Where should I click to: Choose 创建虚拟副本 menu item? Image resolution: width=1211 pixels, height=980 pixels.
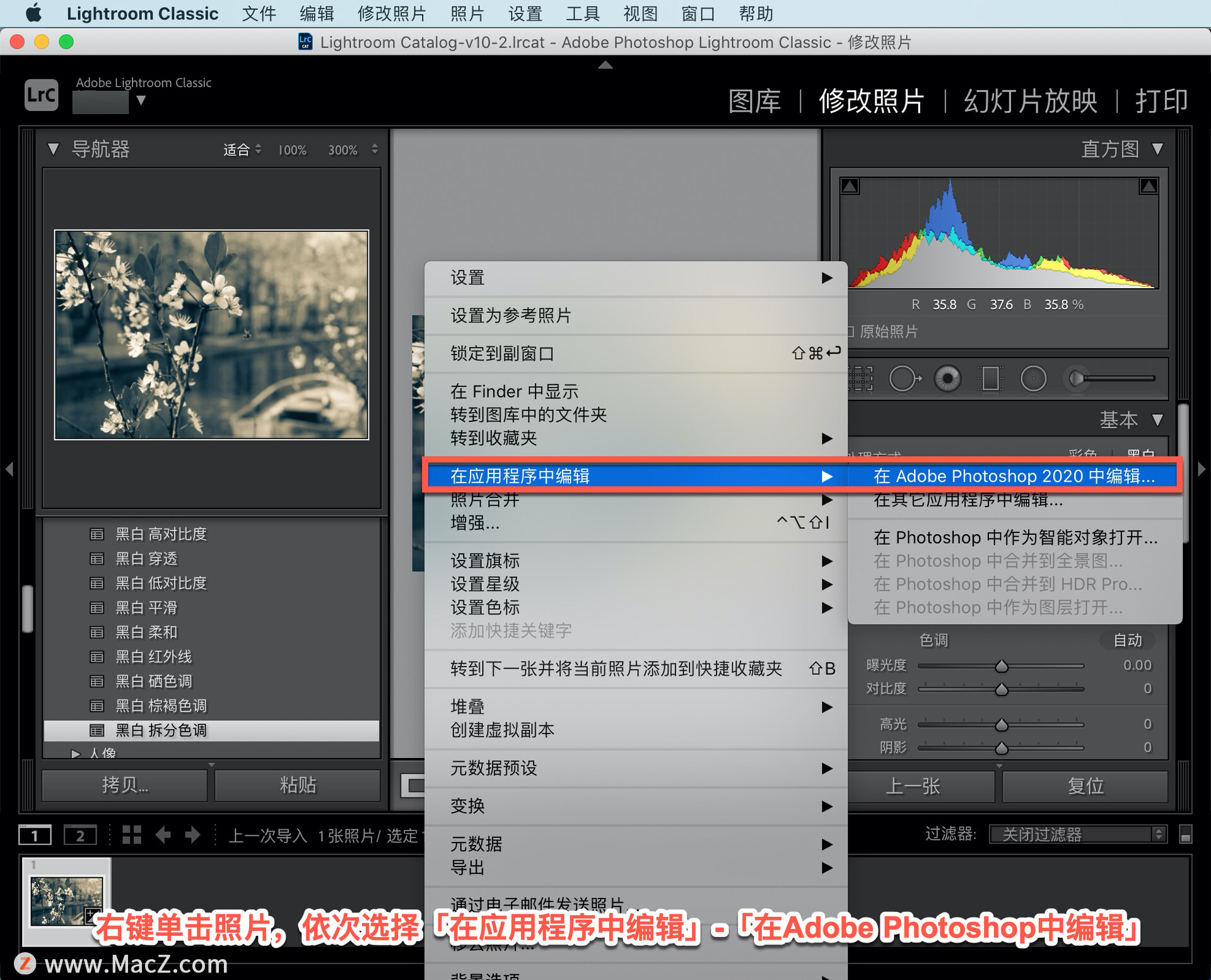[x=636, y=730]
